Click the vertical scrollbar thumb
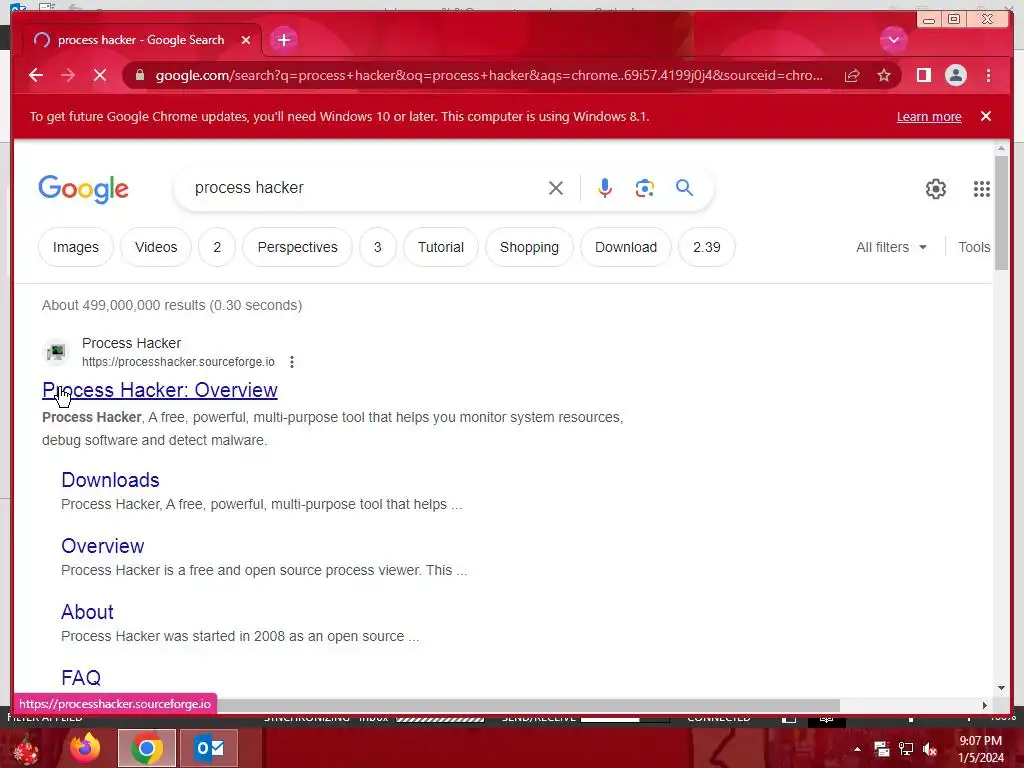The height and width of the screenshot is (768, 1024). tap(1001, 212)
